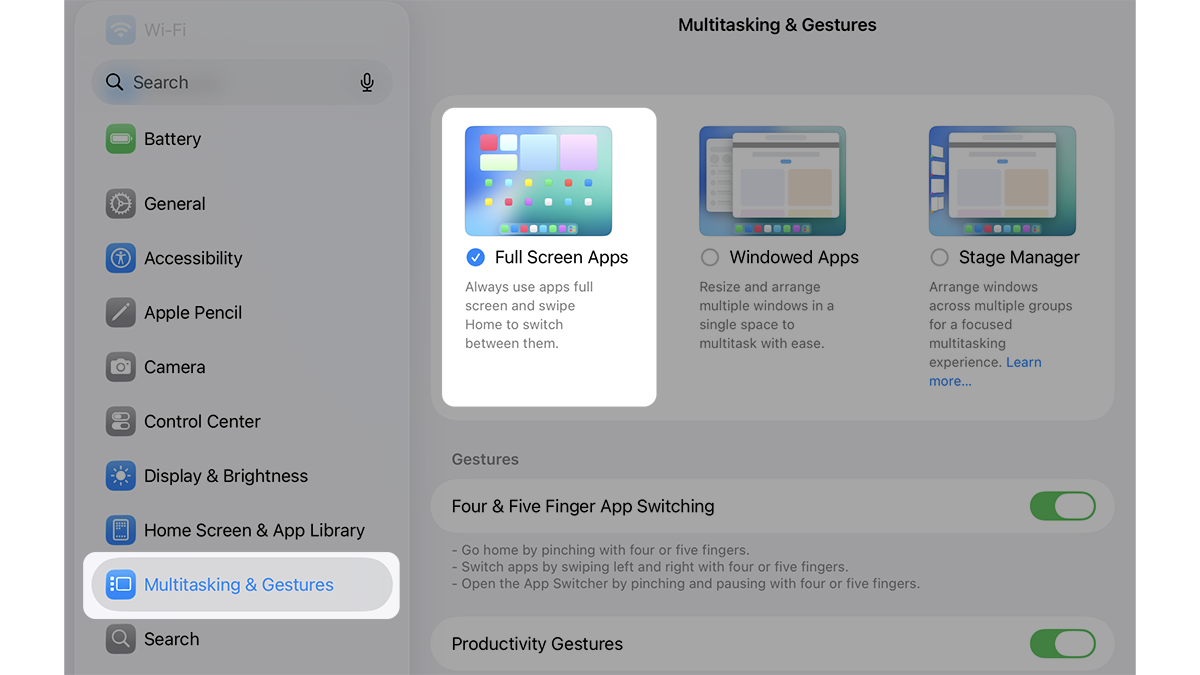The image size is (1200, 675).
Task: Open the Camera settings
Action: coord(242,367)
